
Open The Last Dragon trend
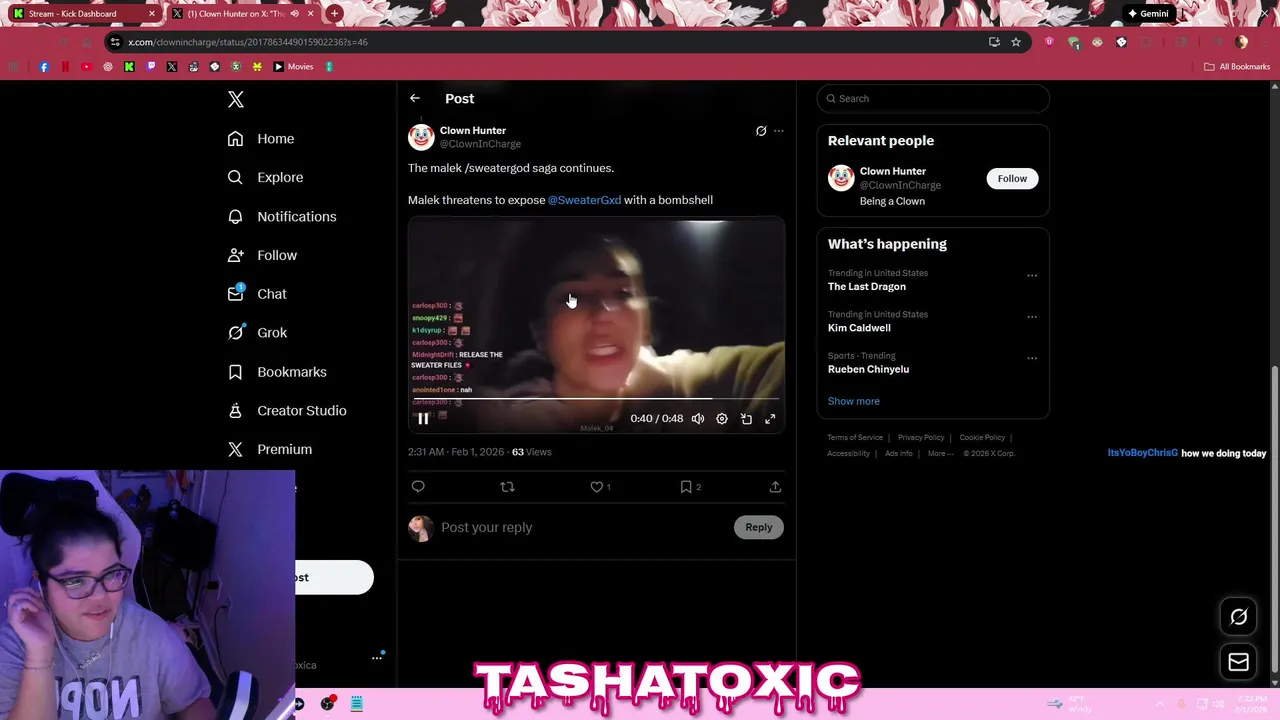[867, 286]
